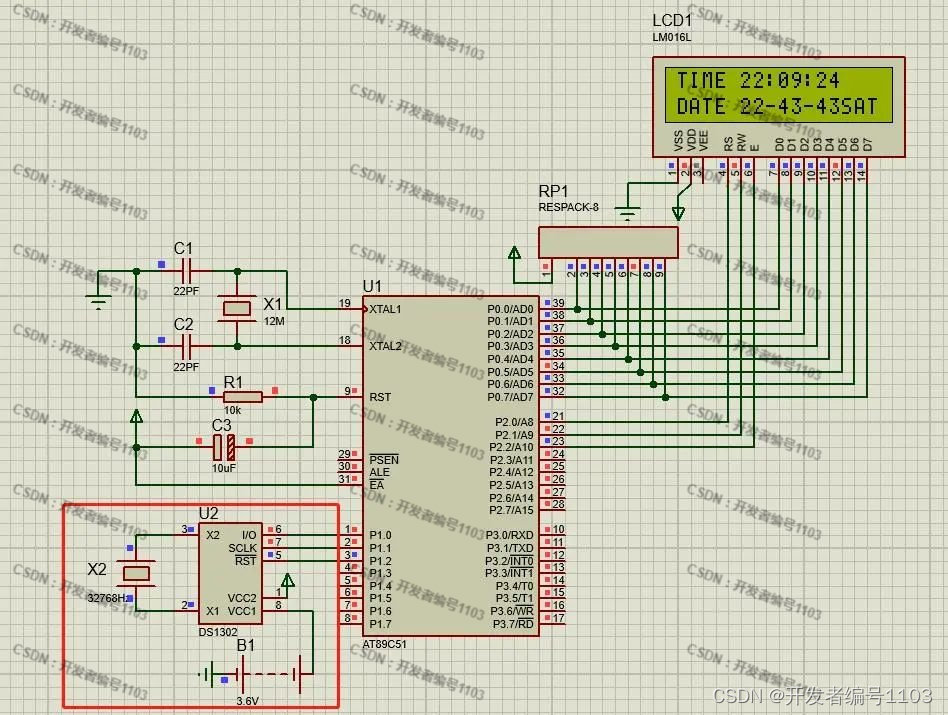The image size is (948, 715).
Task: Select the RP1 RESPACK-8 resistor pack body
Action: [x=608, y=242]
